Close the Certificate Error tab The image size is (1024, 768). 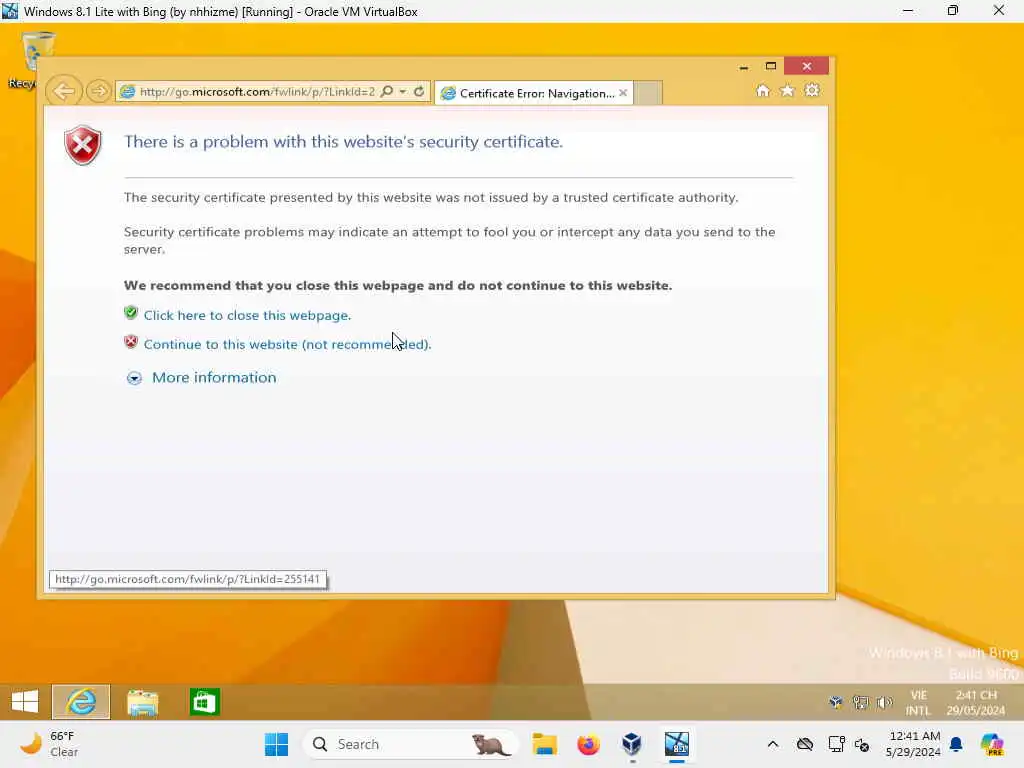click(x=623, y=93)
